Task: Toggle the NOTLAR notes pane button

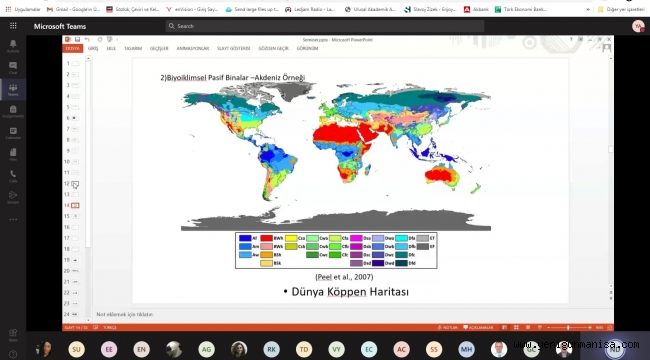Action: 448,328
